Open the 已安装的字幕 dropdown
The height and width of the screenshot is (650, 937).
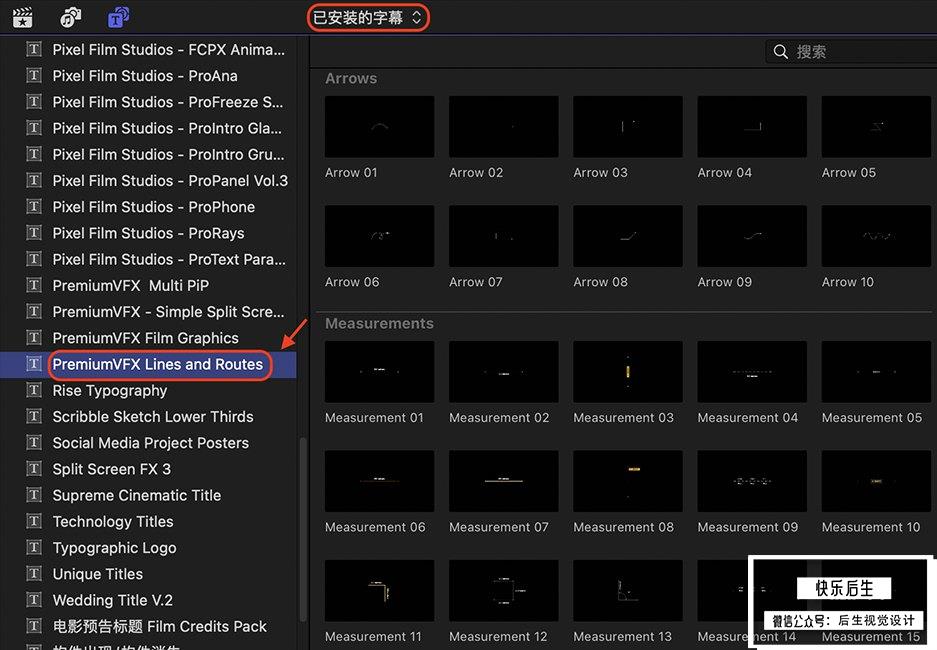(x=368, y=18)
